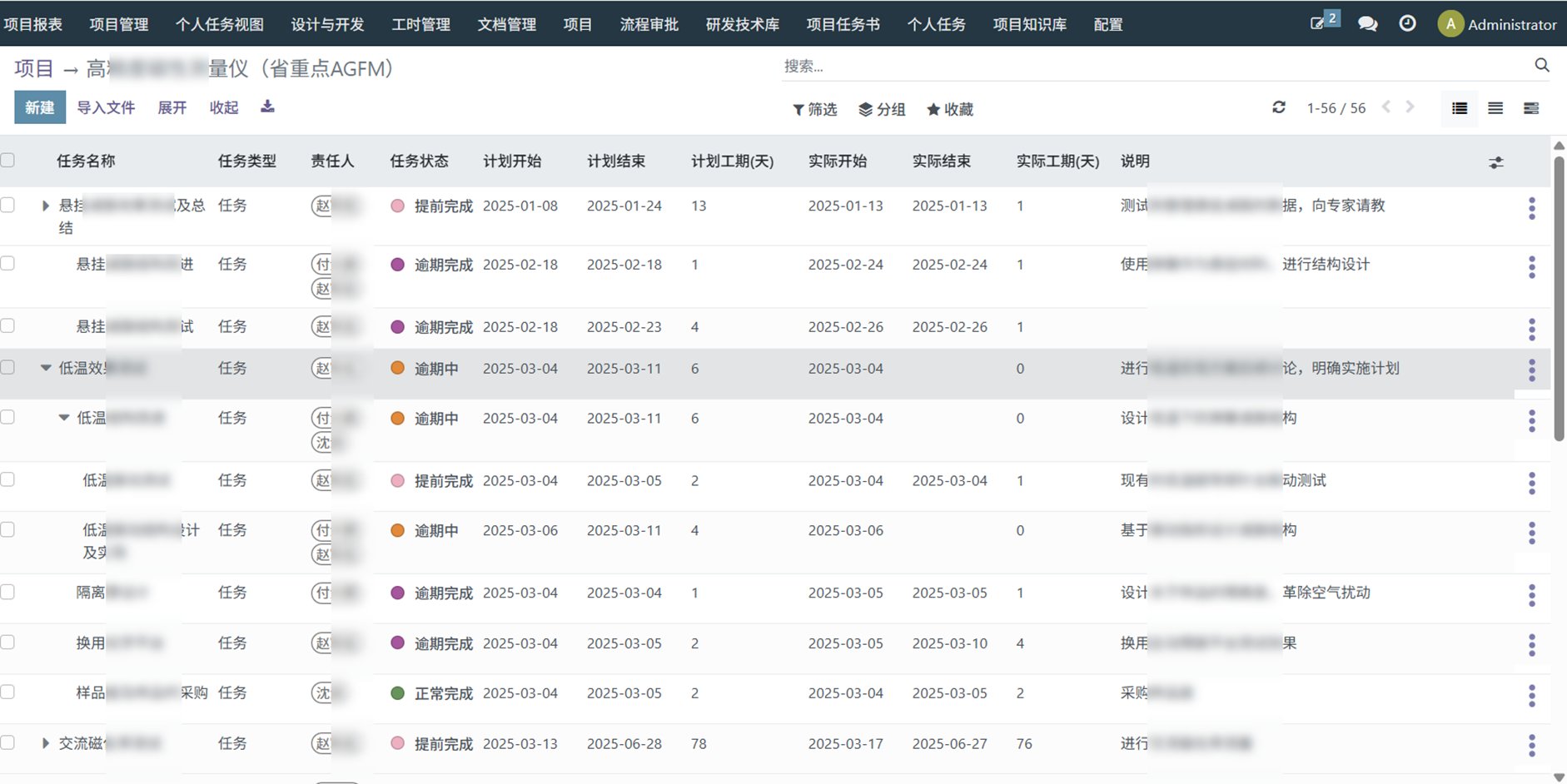
Task: Go to previous page arrow
Action: click(1386, 107)
